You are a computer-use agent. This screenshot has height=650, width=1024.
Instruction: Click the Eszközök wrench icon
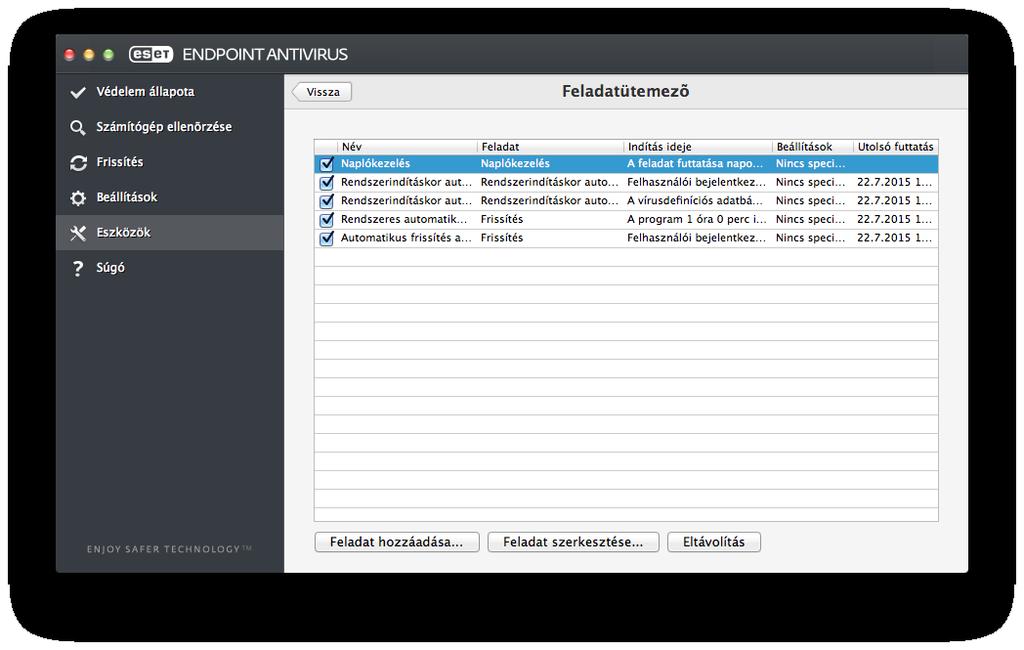78,233
